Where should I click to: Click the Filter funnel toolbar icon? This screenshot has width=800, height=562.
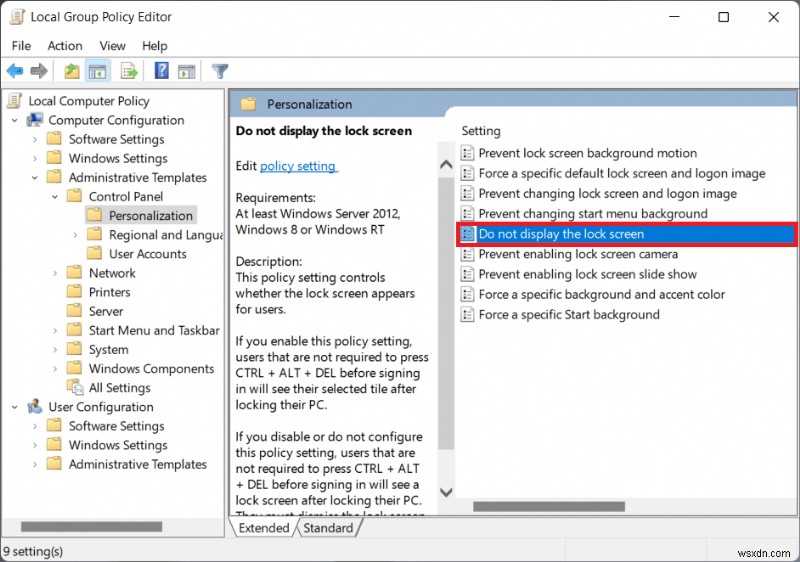[x=220, y=71]
